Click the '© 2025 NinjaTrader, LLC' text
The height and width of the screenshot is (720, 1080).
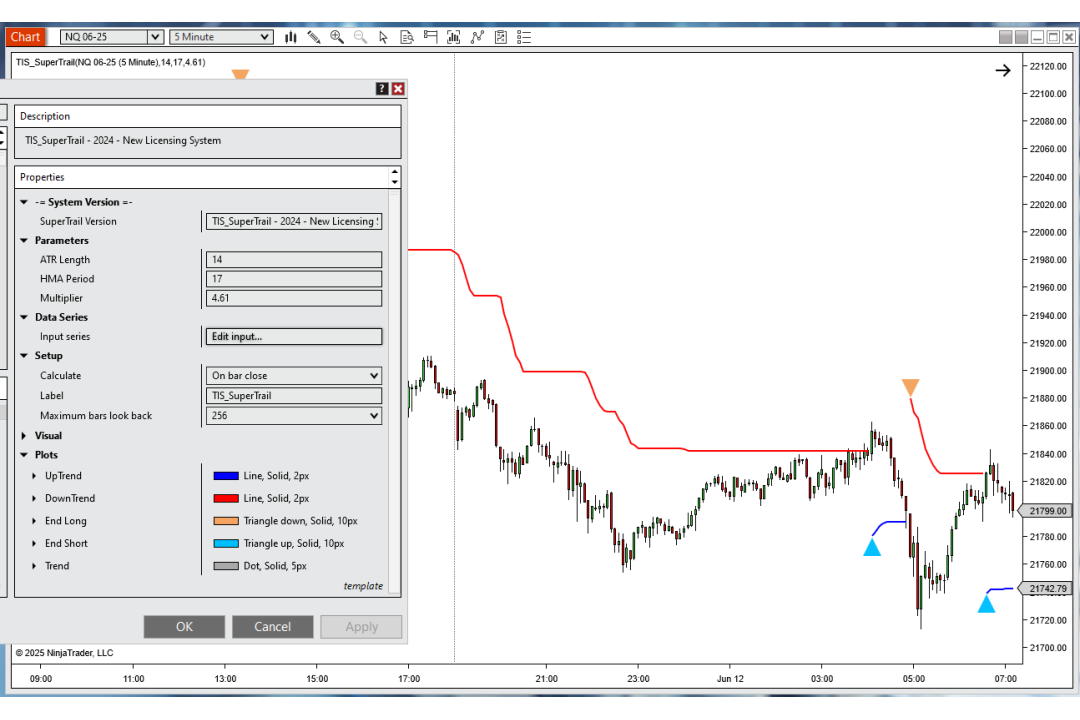tap(65, 652)
